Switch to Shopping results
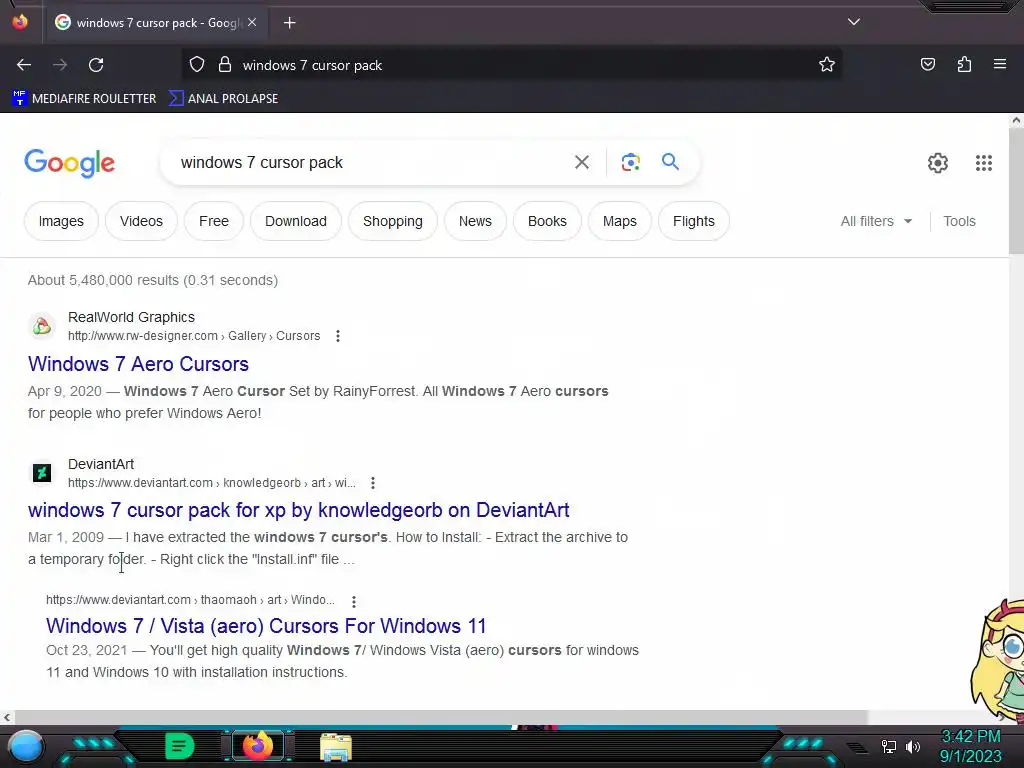The image size is (1024, 768). click(x=392, y=221)
